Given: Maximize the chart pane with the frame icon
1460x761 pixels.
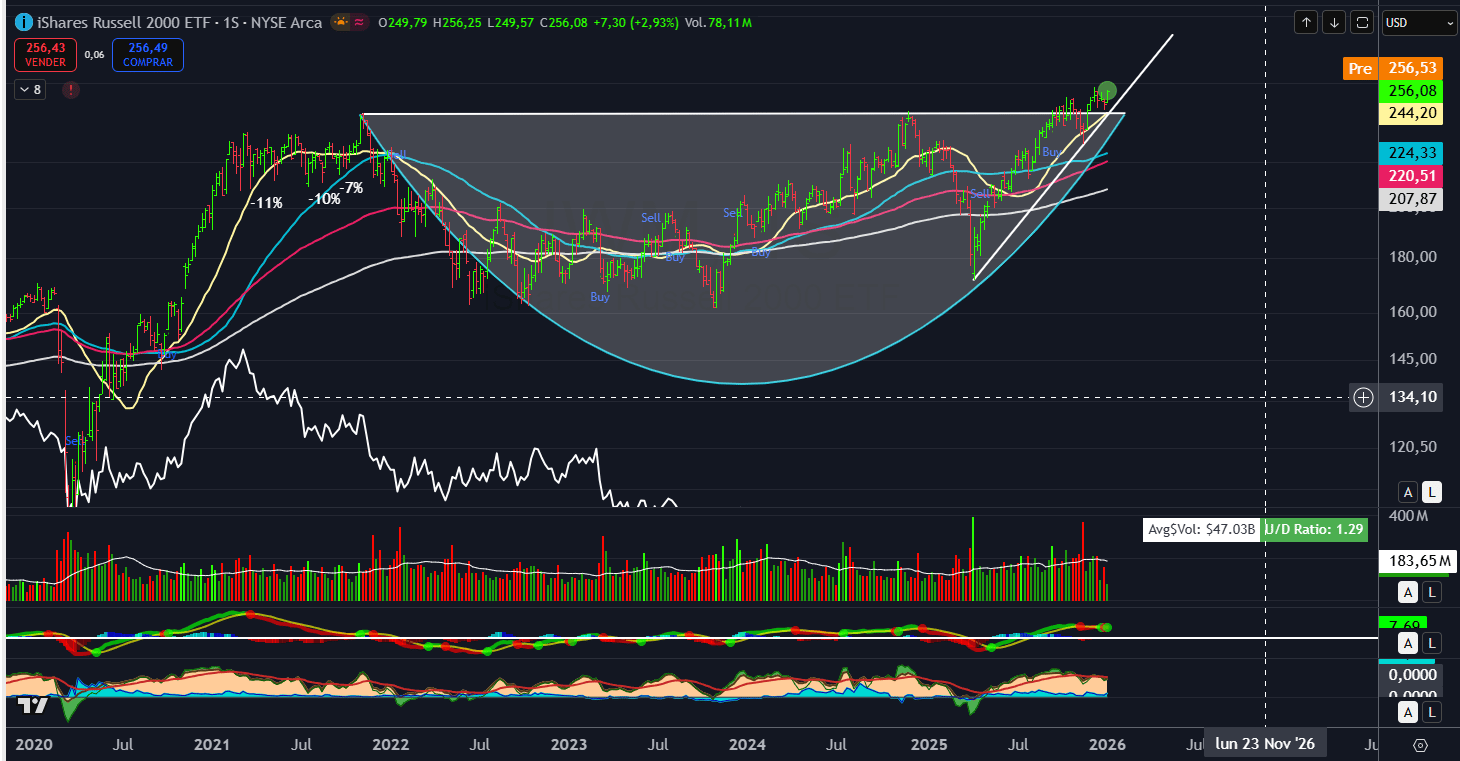Looking at the screenshot, I should (1361, 22).
